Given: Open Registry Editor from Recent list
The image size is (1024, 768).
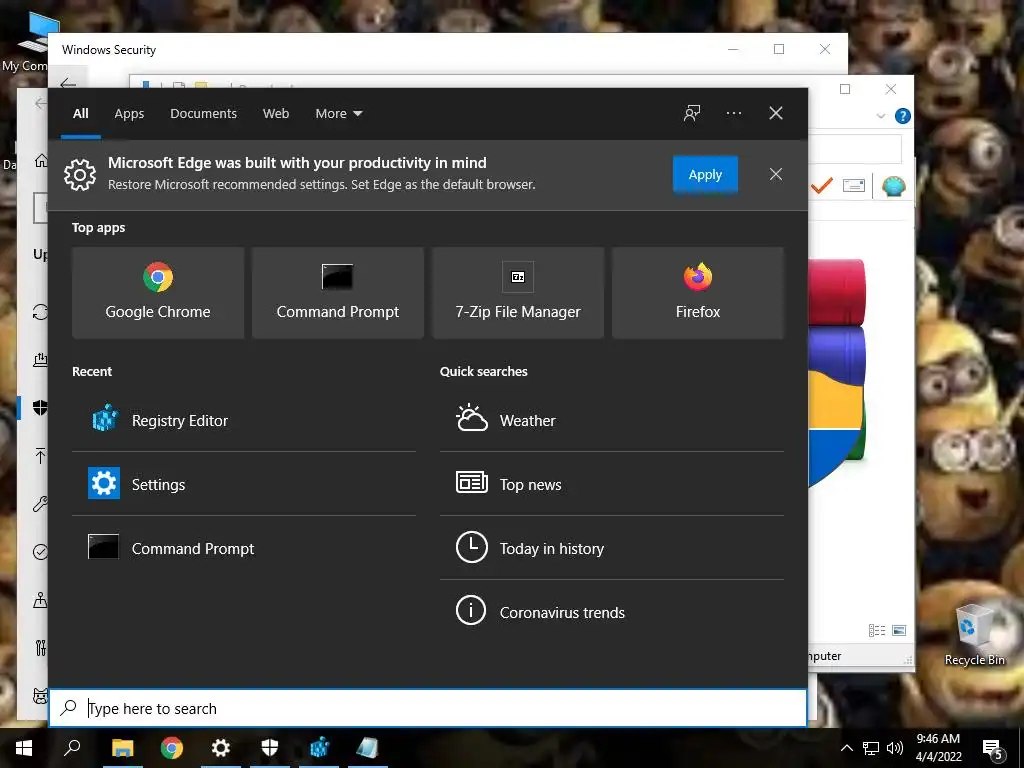Looking at the screenshot, I should pyautogui.click(x=244, y=420).
